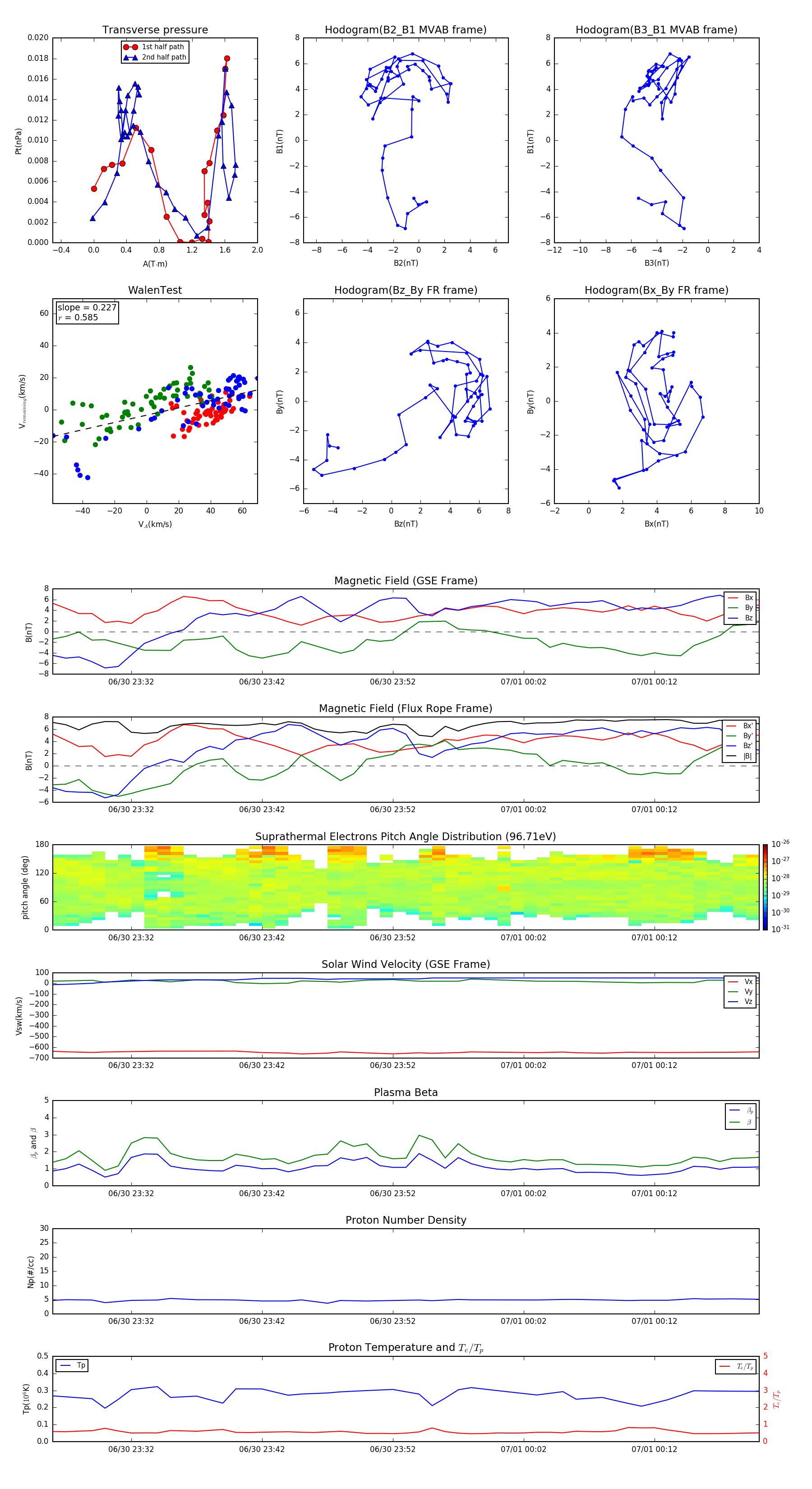Click the By entry in GSE field legend
Image resolution: width=812 pixels, height=1489 pixels.
[x=740, y=608]
